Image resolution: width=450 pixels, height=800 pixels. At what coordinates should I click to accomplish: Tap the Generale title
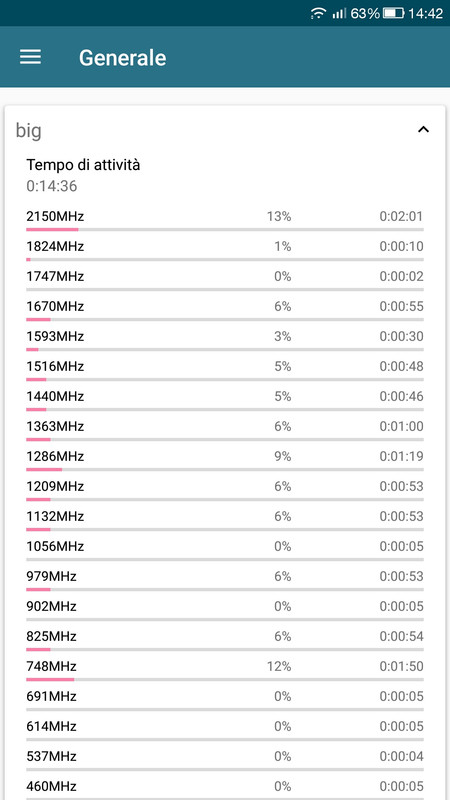122,58
